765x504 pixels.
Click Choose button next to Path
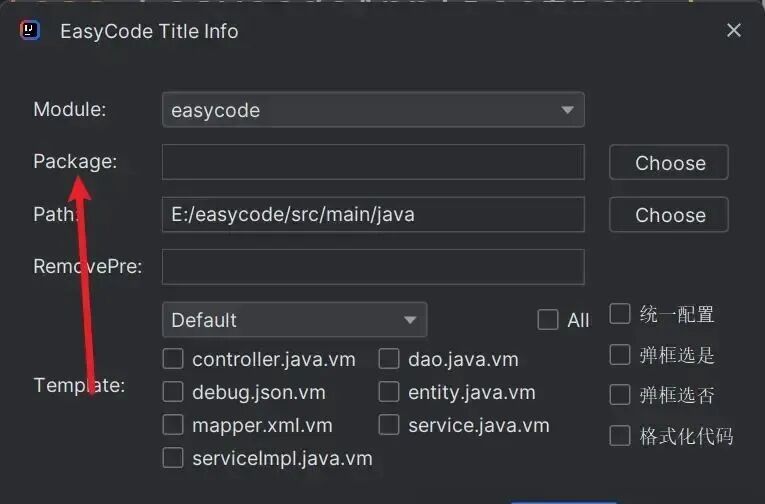point(669,215)
